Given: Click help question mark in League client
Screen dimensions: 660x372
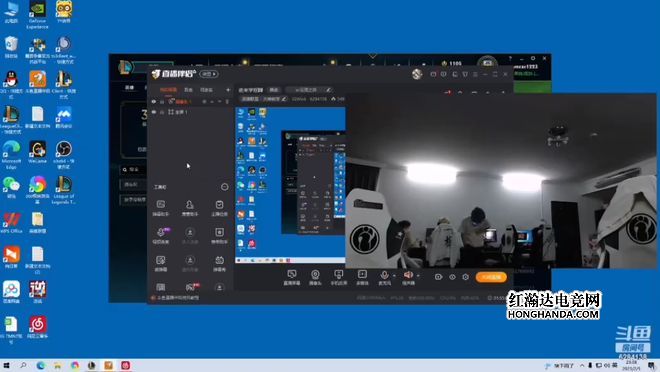Looking at the screenshot, I should (x=510, y=58).
